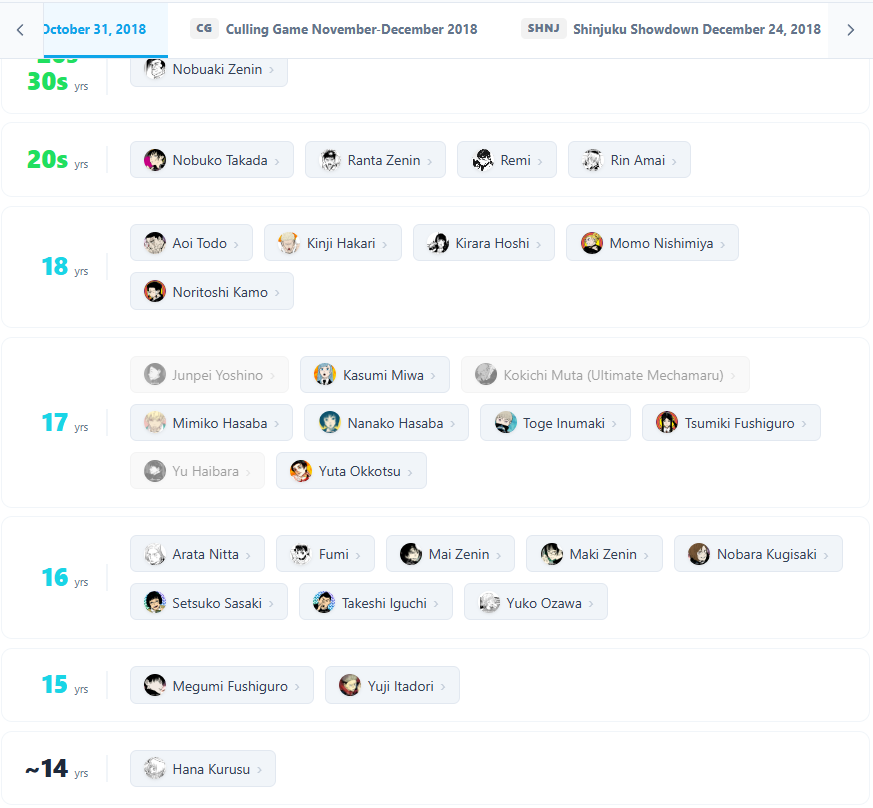Switch to Culling Game November-December 2018 tab
The image size is (873, 808).
pyautogui.click(x=334, y=29)
